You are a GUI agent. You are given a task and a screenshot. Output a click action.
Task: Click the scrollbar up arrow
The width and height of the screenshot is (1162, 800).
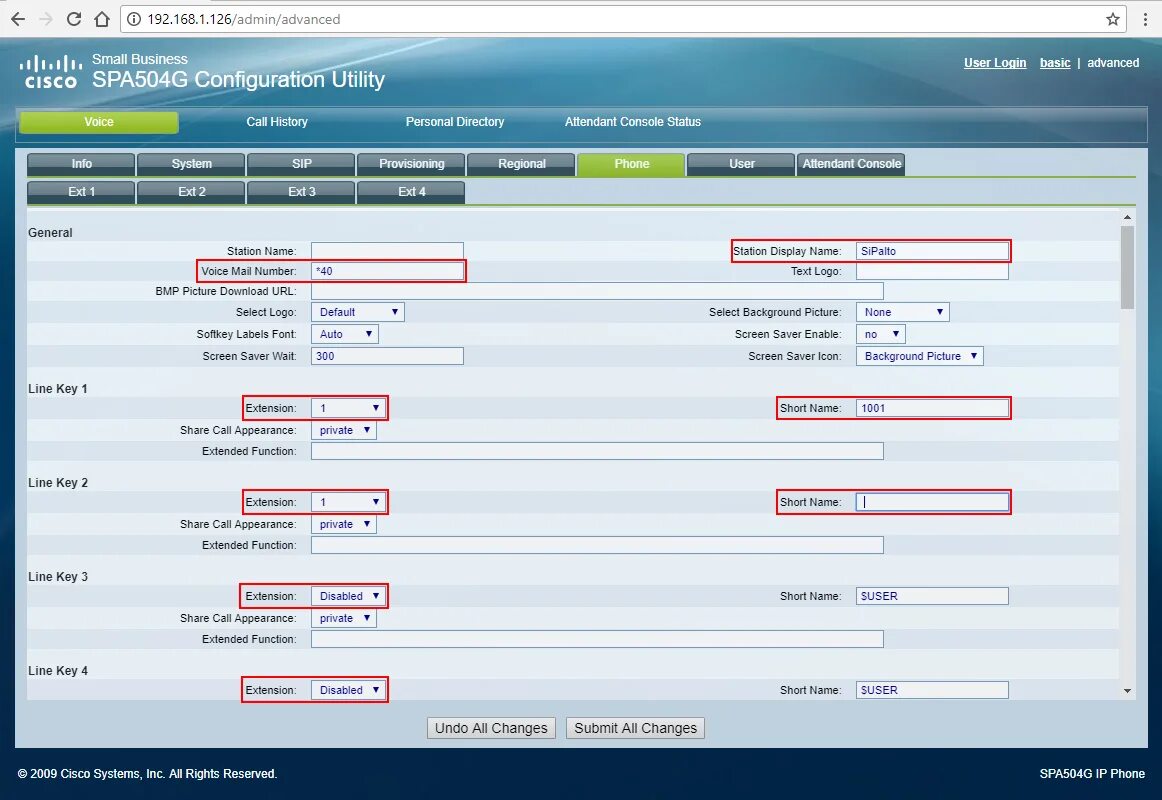click(1127, 218)
